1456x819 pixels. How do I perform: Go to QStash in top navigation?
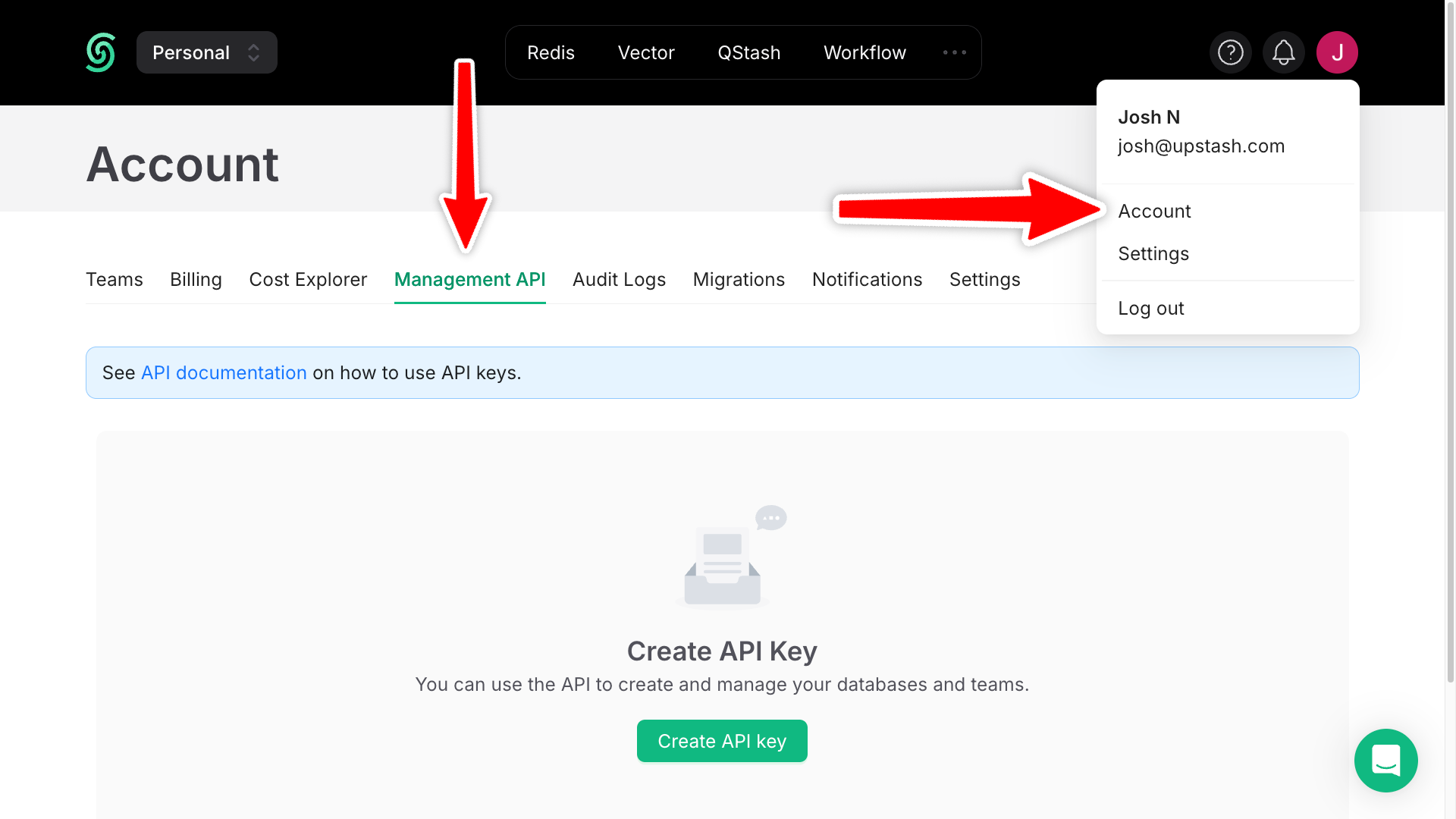[x=748, y=52]
